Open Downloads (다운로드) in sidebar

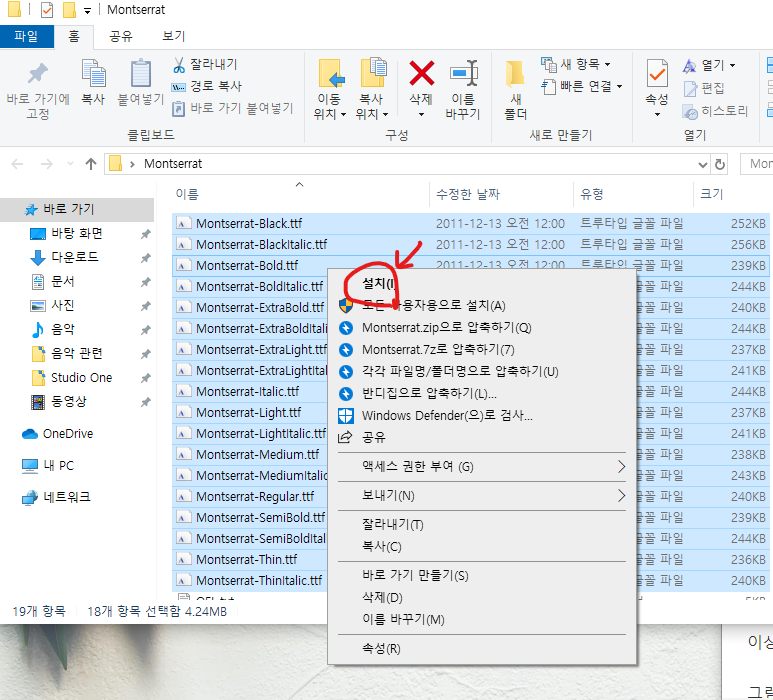(x=75, y=257)
